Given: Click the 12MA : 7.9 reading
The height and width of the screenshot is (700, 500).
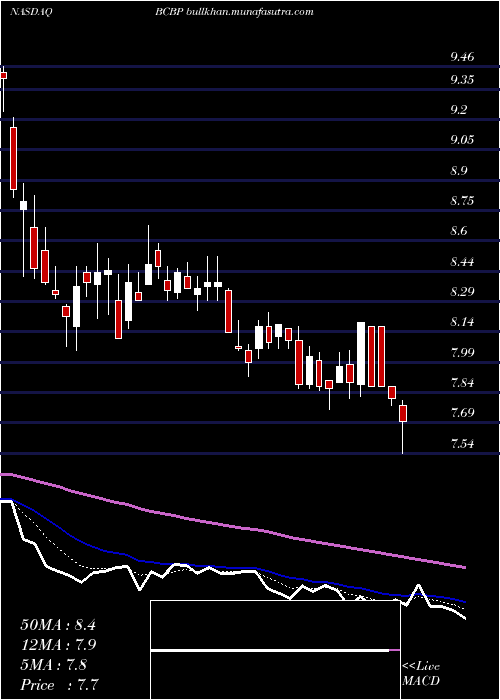Looking at the screenshot, I should pos(58,645).
